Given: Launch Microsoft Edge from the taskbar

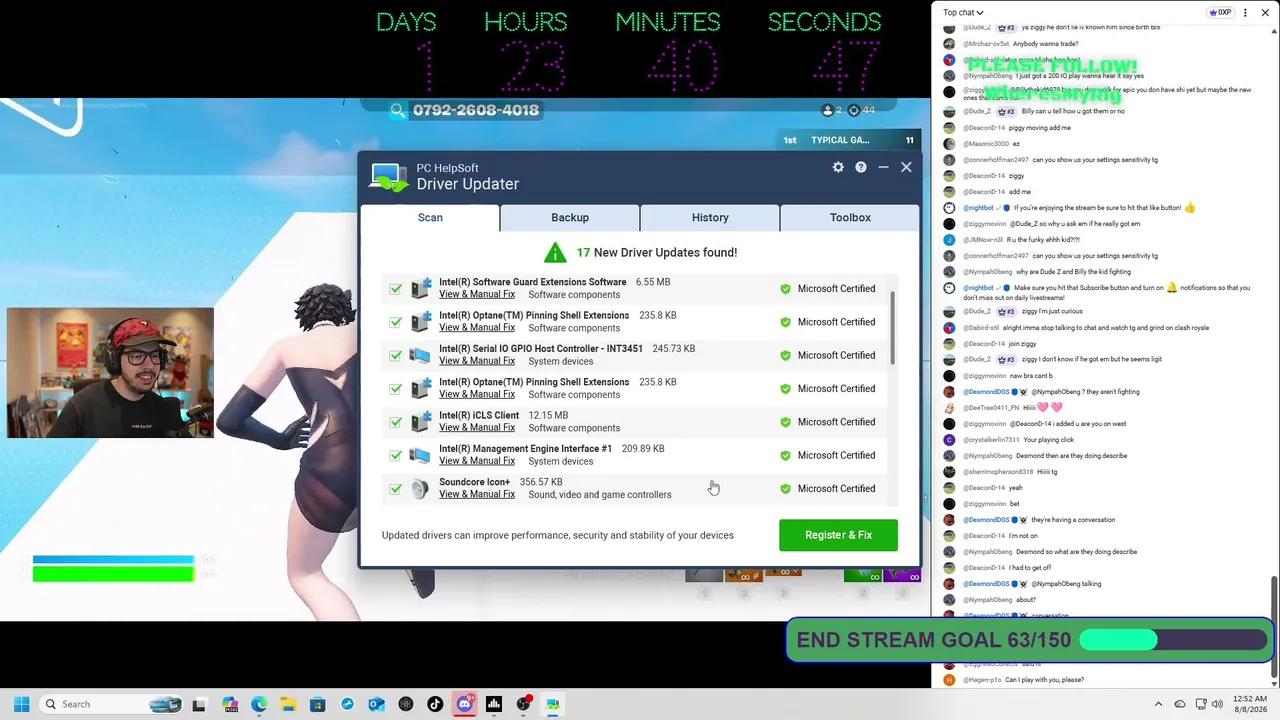Looking at the screenshot, I should 259,704.
